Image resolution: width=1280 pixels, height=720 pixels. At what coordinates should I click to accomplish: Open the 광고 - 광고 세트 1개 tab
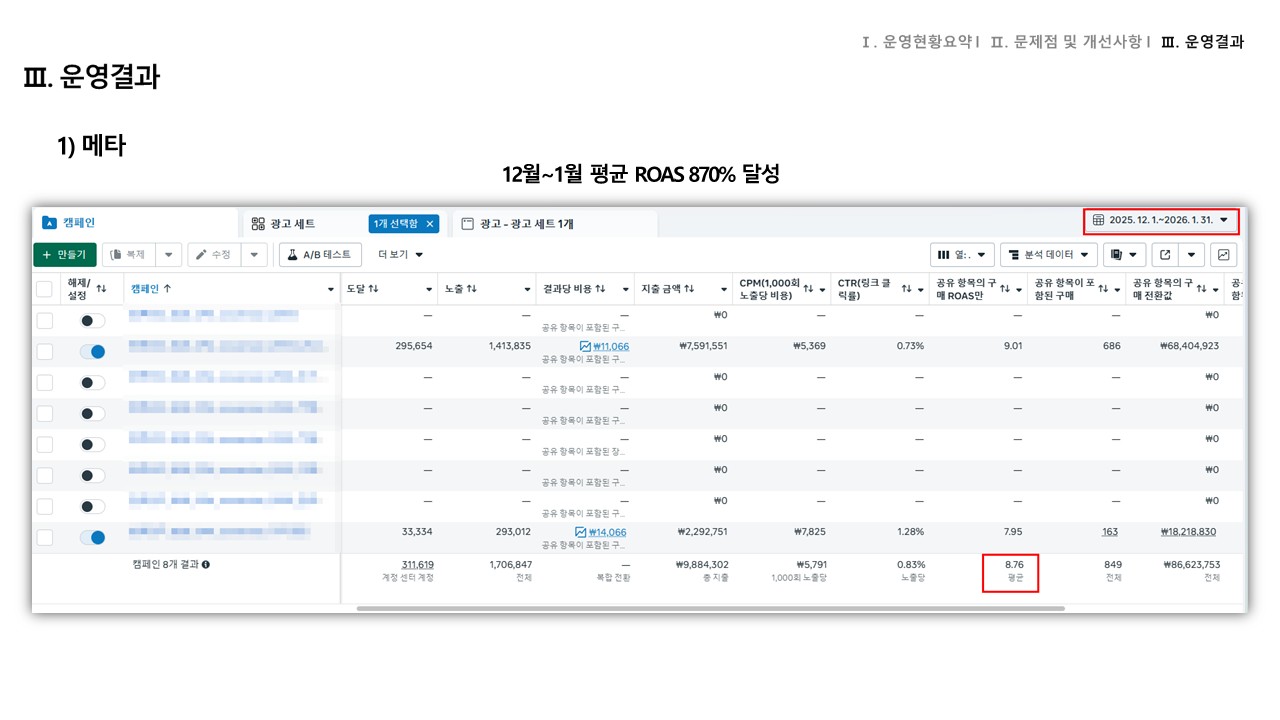pyautogui.click(x=526, y=224)
